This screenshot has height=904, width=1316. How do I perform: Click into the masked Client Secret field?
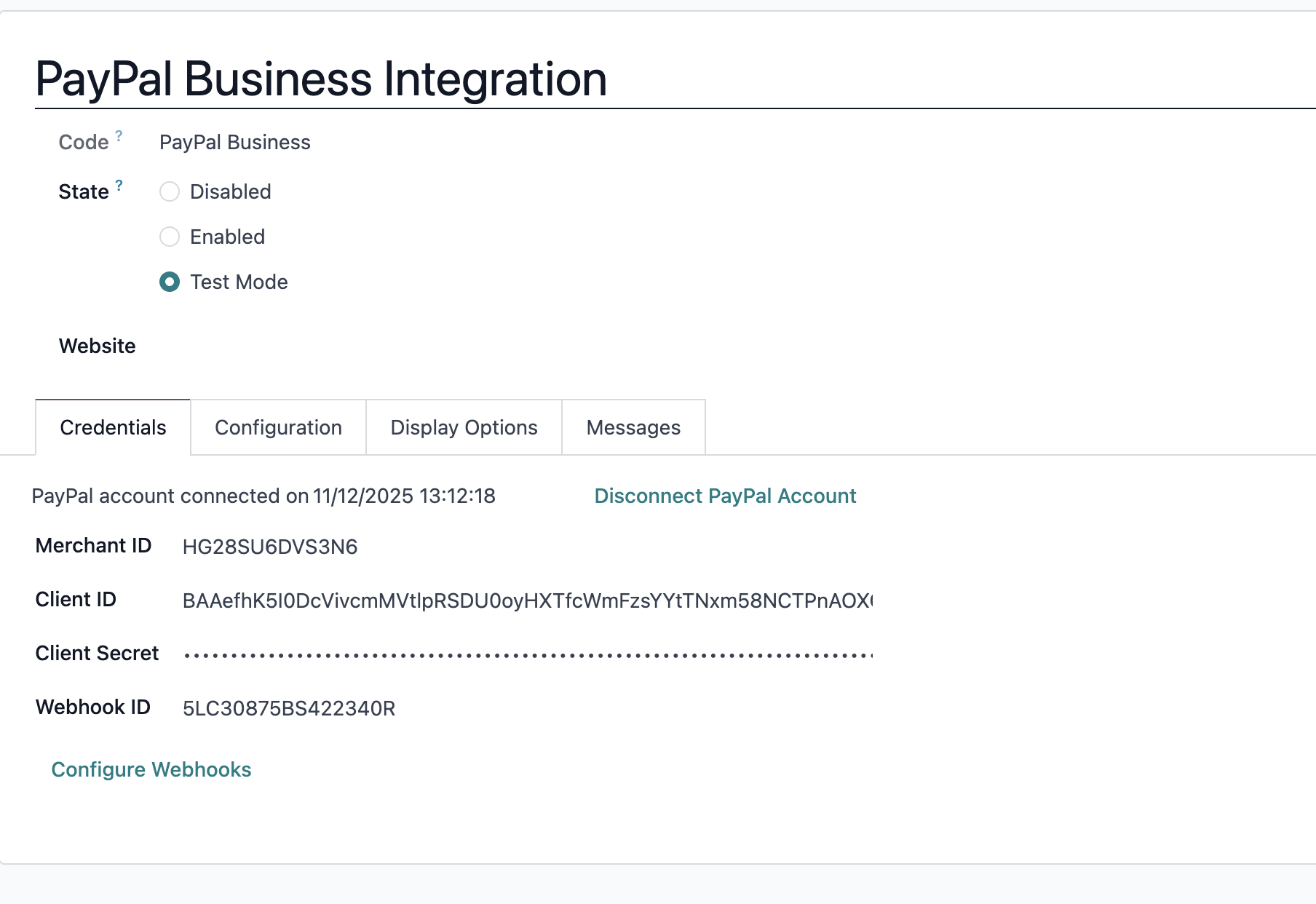(x=527, y=654)
